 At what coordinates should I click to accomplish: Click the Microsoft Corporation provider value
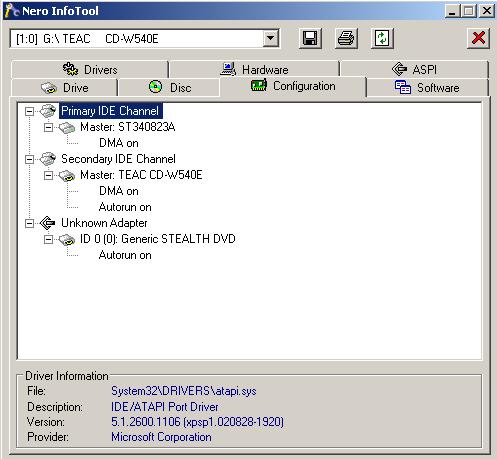[161, 437]
